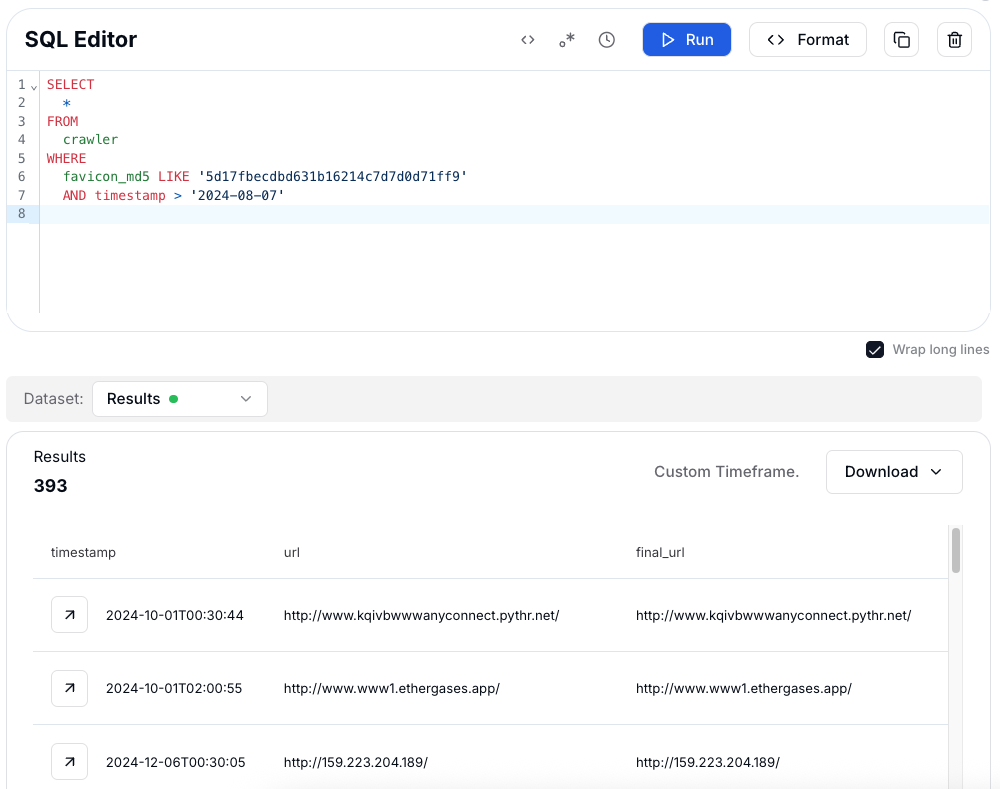Click the LIKE keyword on line 6
This screenshot has height=789, width=1000.
pos(173,177)
